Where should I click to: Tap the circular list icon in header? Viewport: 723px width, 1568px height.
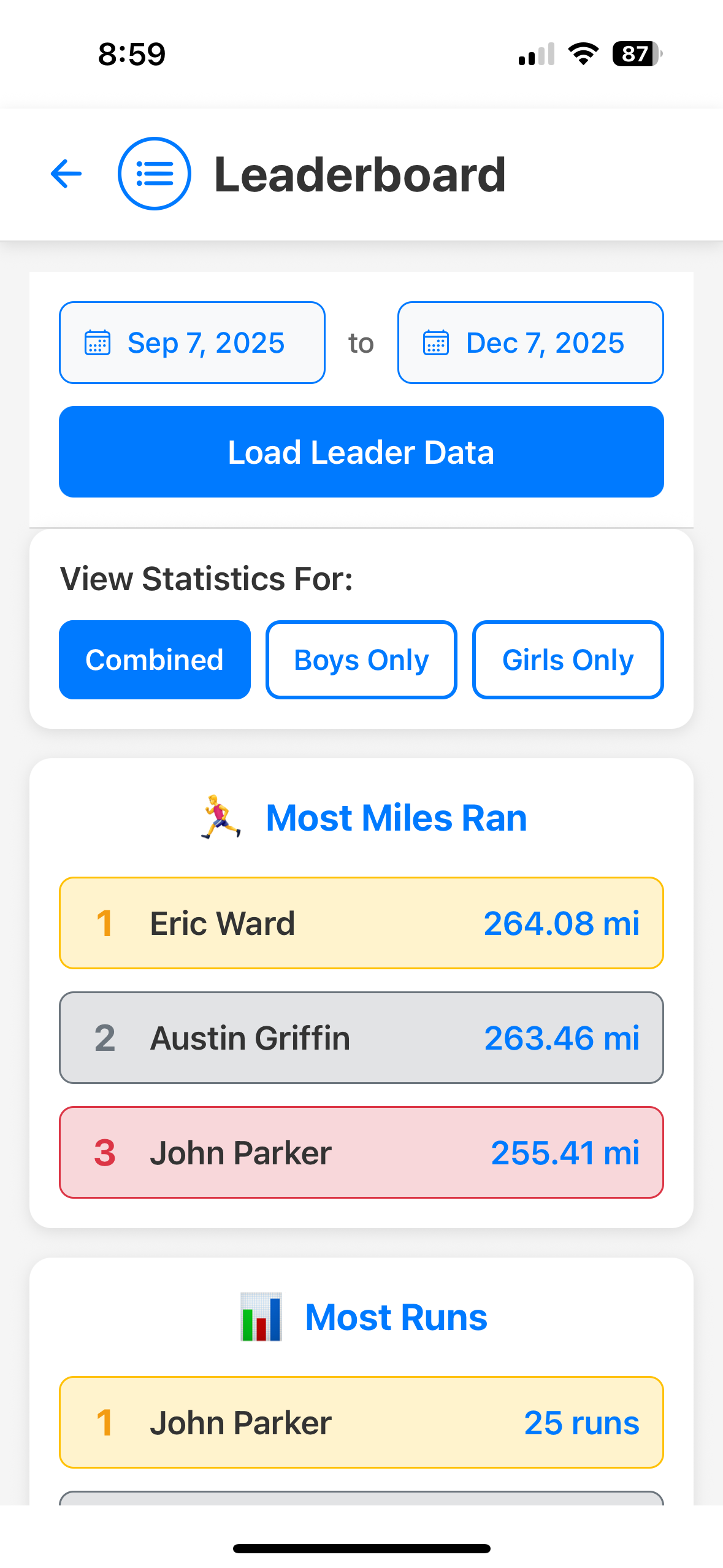tap(154, 174)
